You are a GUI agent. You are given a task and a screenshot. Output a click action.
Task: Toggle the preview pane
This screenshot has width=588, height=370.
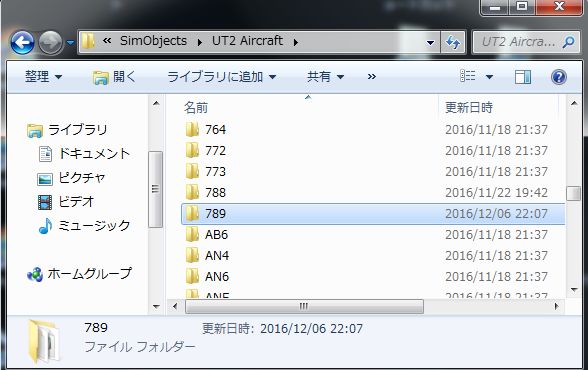coord(522,77)
